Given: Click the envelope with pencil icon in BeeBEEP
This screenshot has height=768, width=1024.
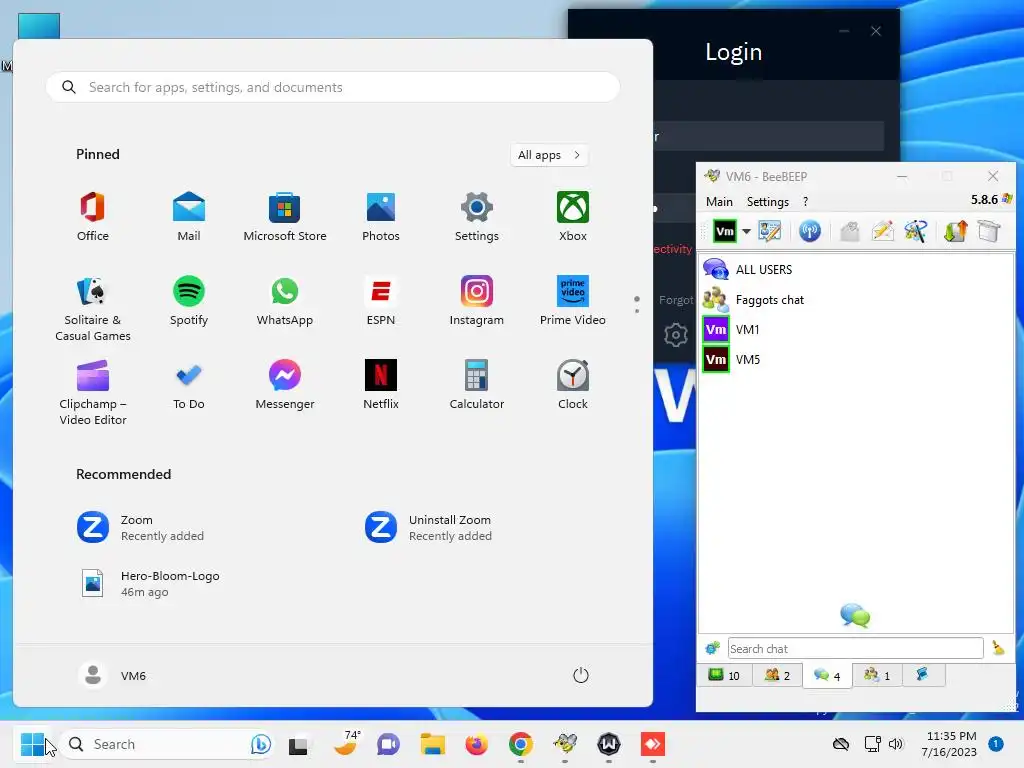Looking at the screenshot, I should click(x=883, y=231).
